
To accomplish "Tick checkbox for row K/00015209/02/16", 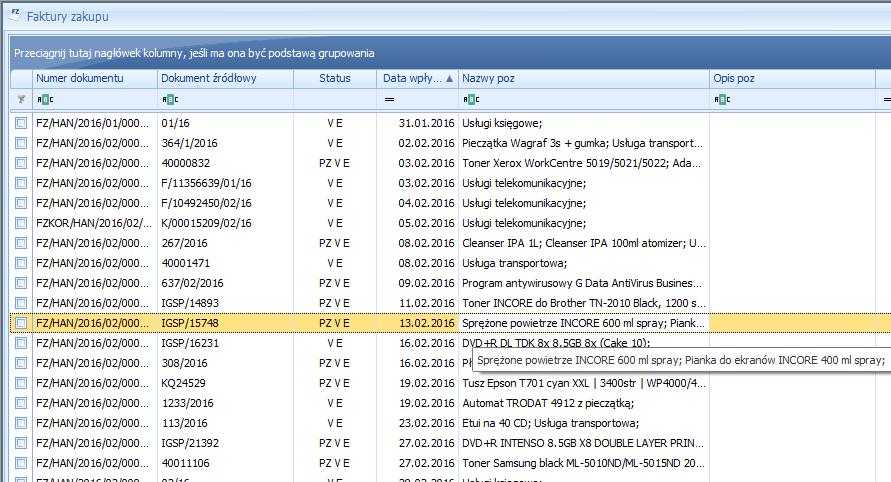I will click(x=21, y=223).
